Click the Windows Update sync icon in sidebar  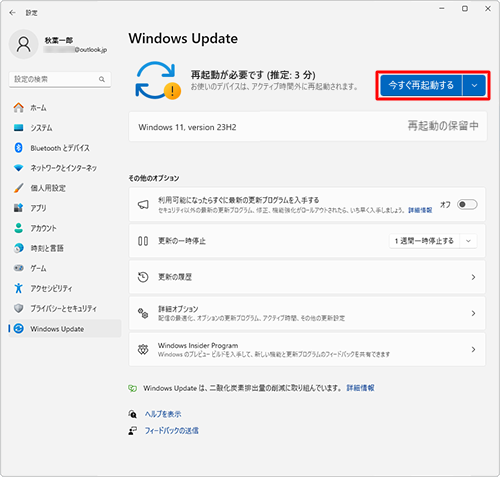click(x=19, y=328)
